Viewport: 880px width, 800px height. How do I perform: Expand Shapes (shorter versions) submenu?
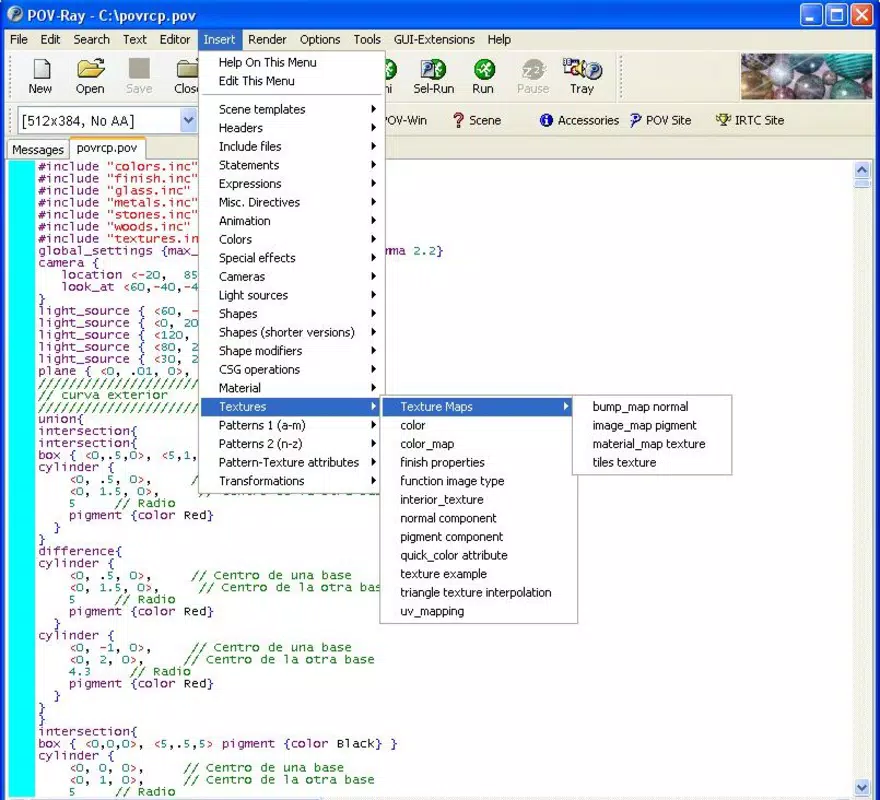point(291,332)
